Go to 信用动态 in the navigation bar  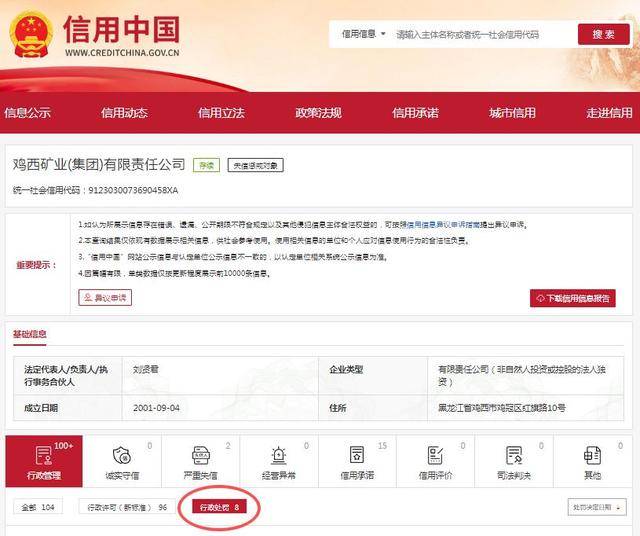click(124, 113)
